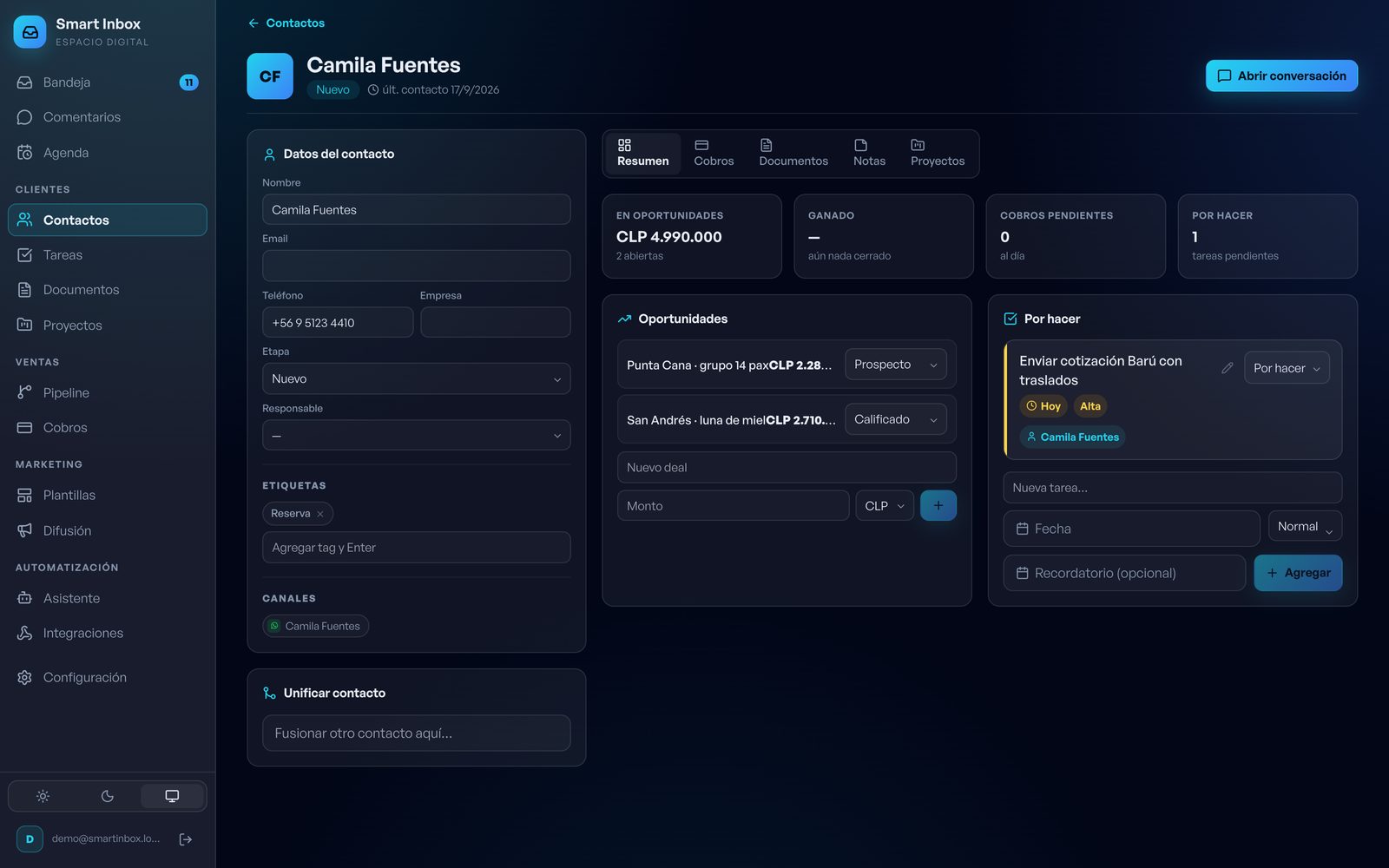Click the Email input field
The width and height of the screenshot is (1389, 868).
coord(417,266)
